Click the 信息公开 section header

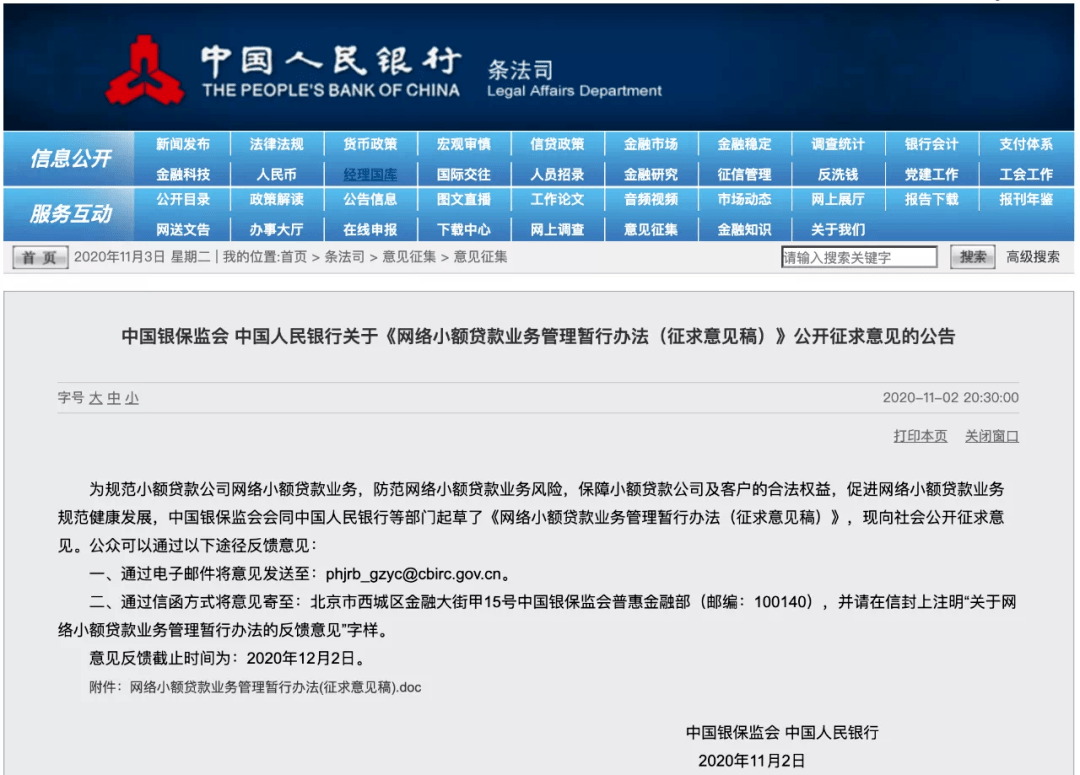coord(70,158)
